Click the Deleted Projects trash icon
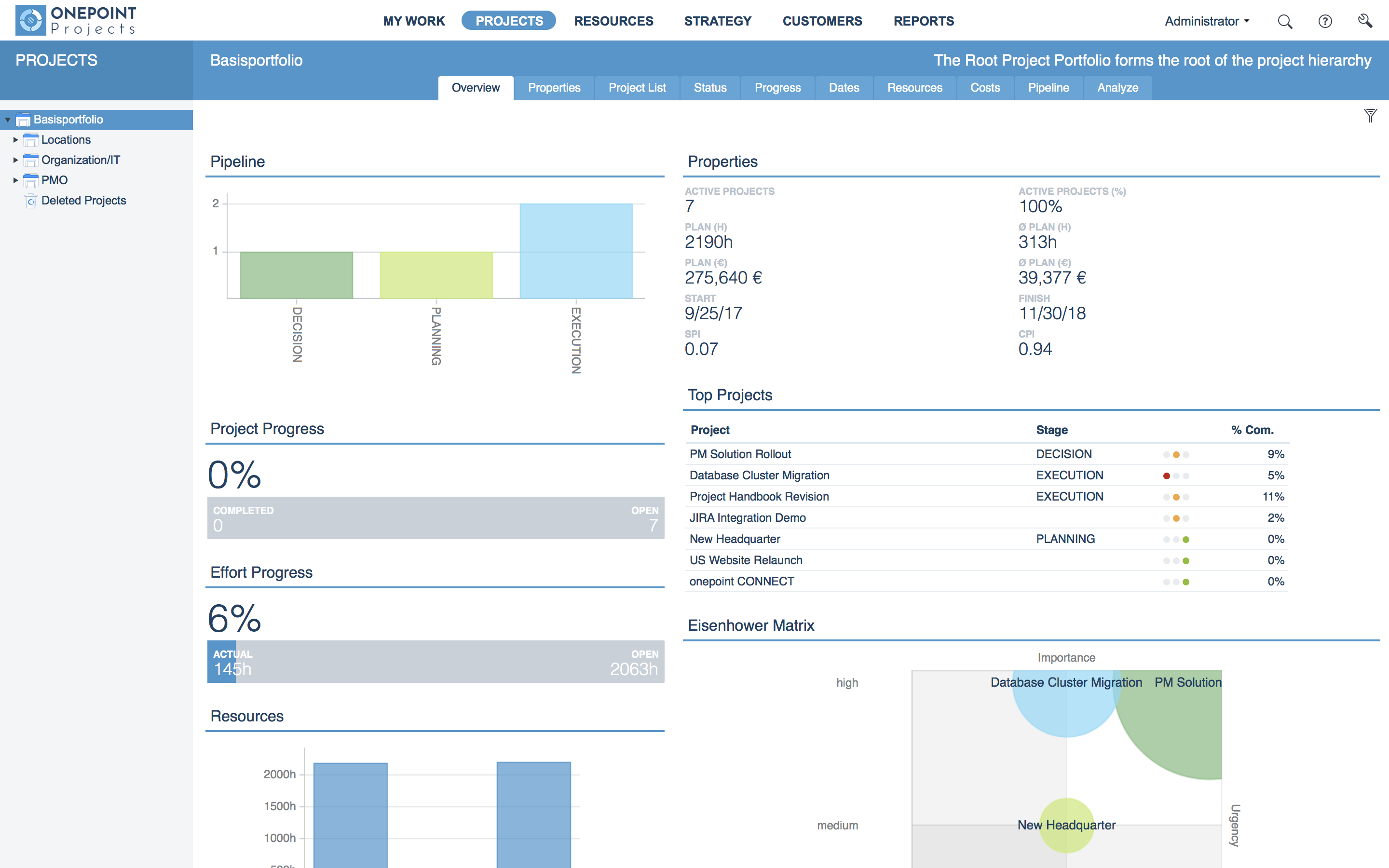Screen dimensions: 1389x868 point(30,201)
